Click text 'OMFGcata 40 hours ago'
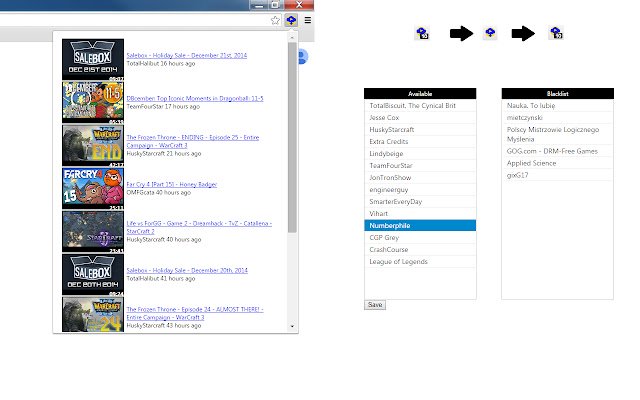640x400 pixels. point(158,193)
